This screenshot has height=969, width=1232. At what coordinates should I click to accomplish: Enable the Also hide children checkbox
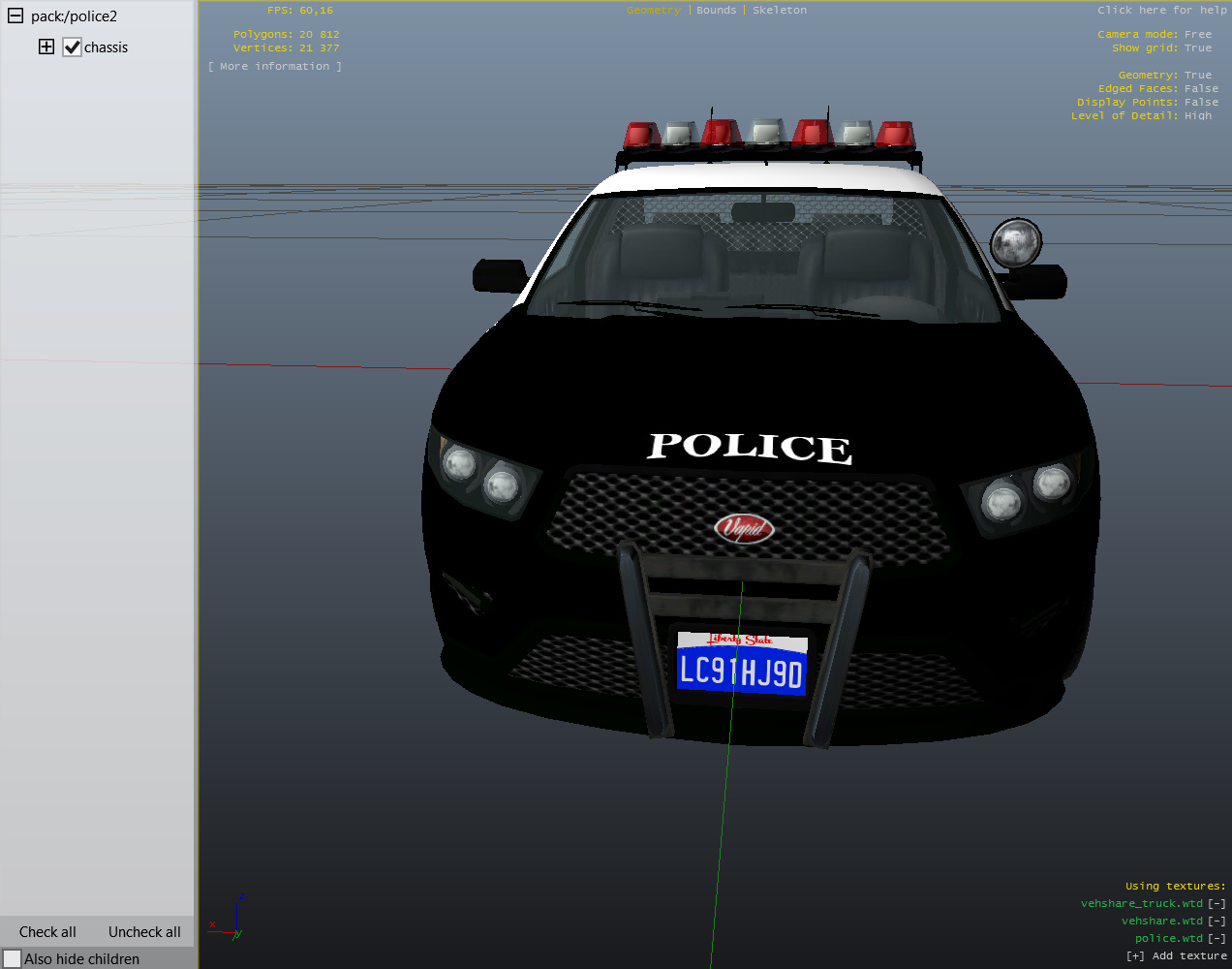tap(13, 958)
